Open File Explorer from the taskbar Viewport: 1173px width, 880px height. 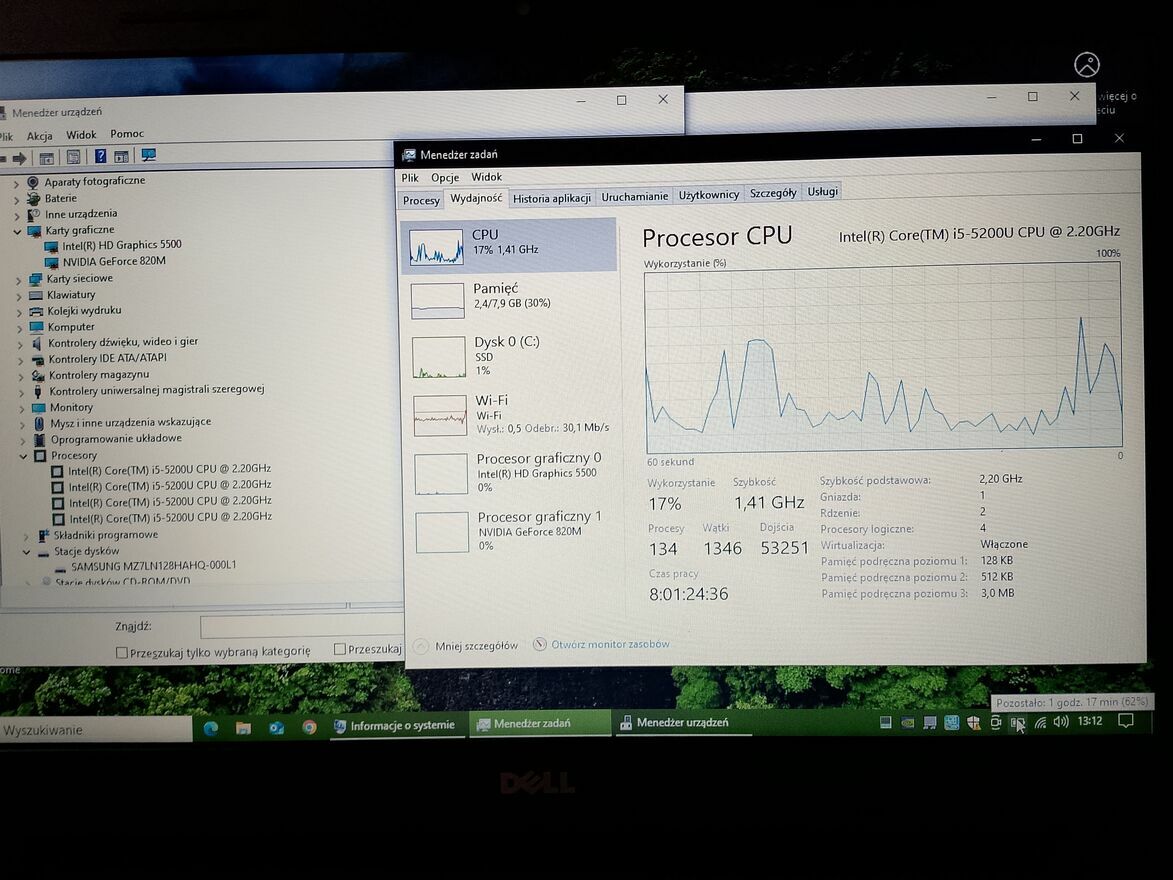pyautogui.click(x=243, y=727)
